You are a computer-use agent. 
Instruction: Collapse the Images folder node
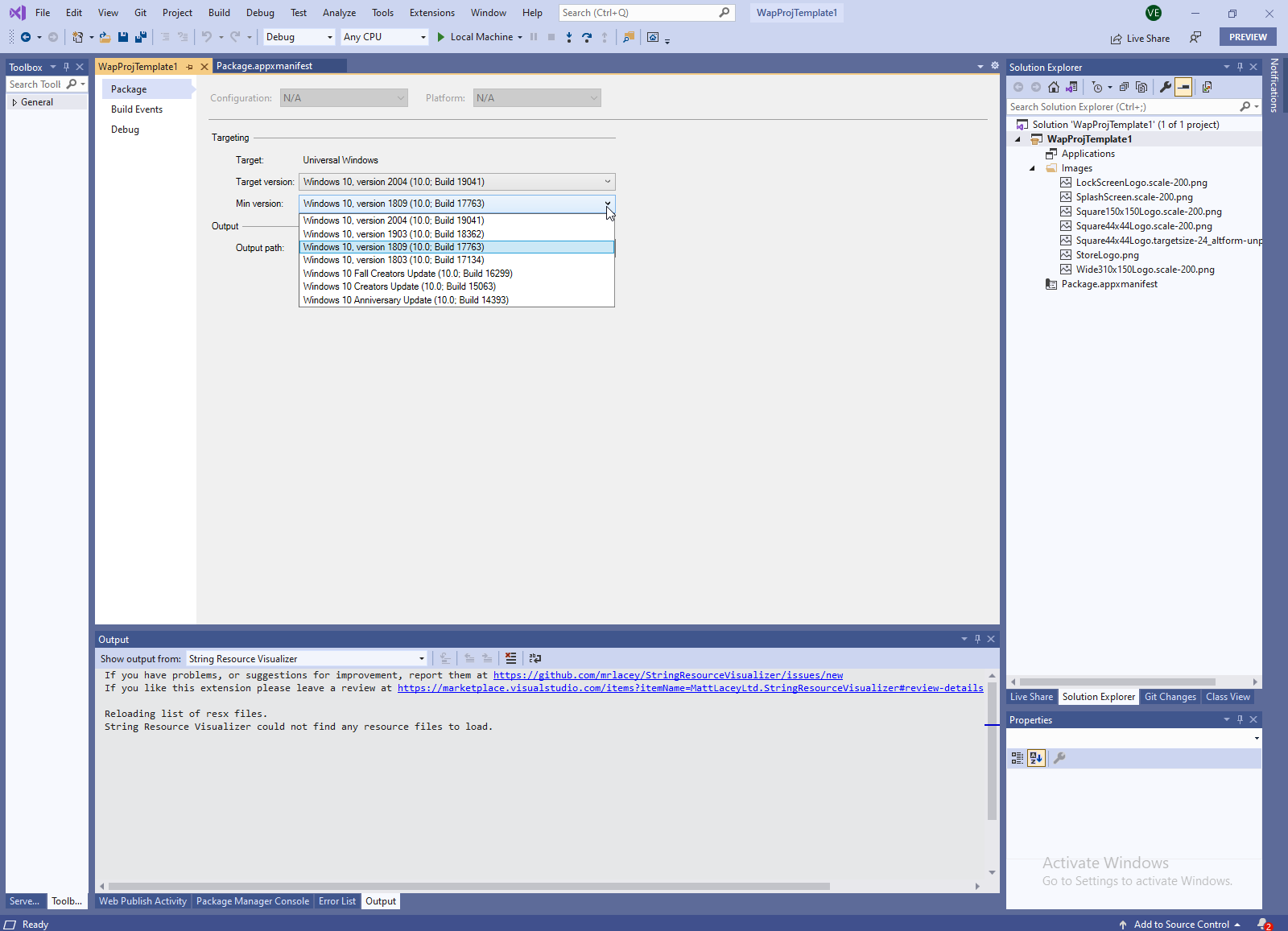click(1032, 168)
